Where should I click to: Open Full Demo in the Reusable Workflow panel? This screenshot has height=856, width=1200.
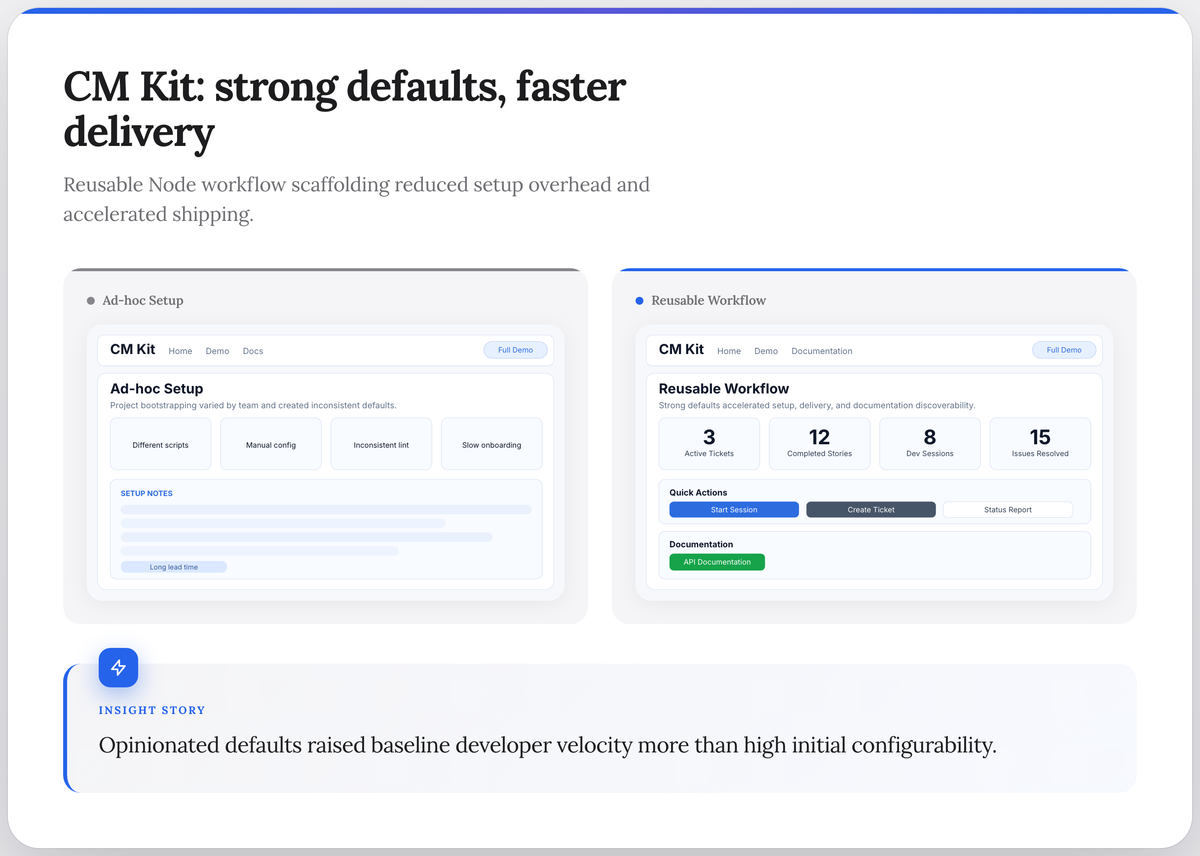coord(1063,349)
